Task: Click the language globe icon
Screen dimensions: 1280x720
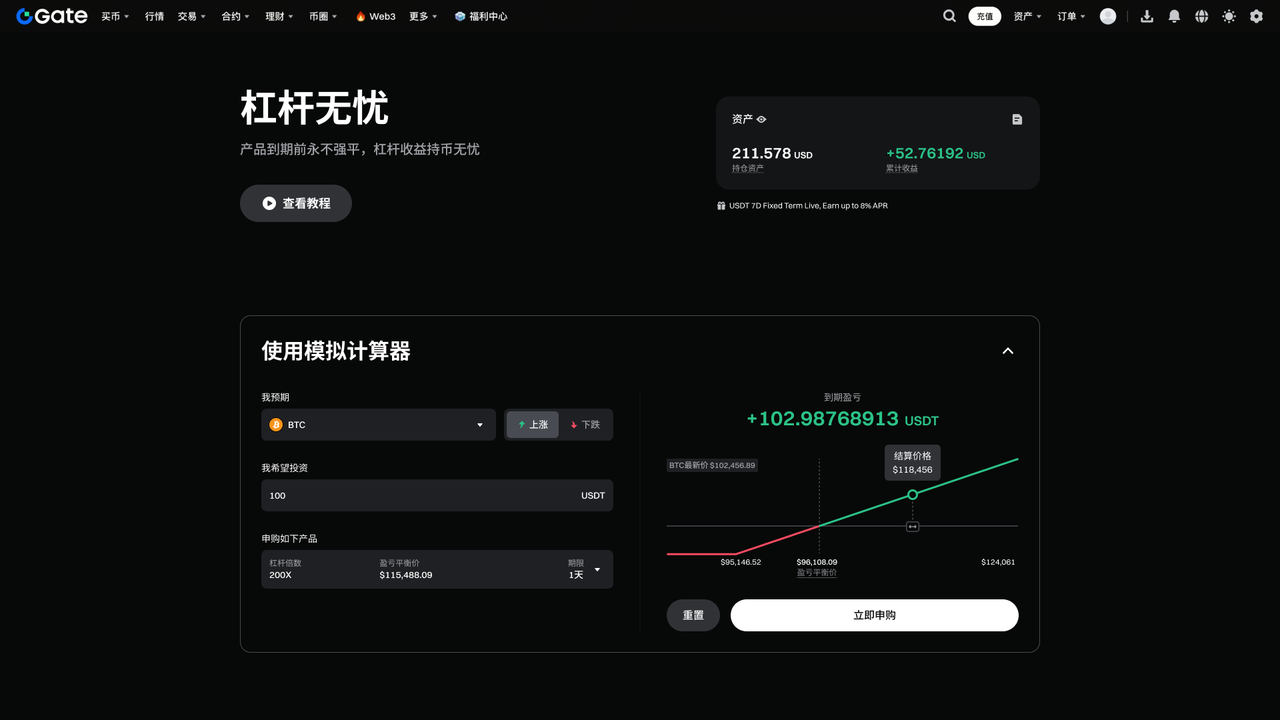Action: 1201,16
